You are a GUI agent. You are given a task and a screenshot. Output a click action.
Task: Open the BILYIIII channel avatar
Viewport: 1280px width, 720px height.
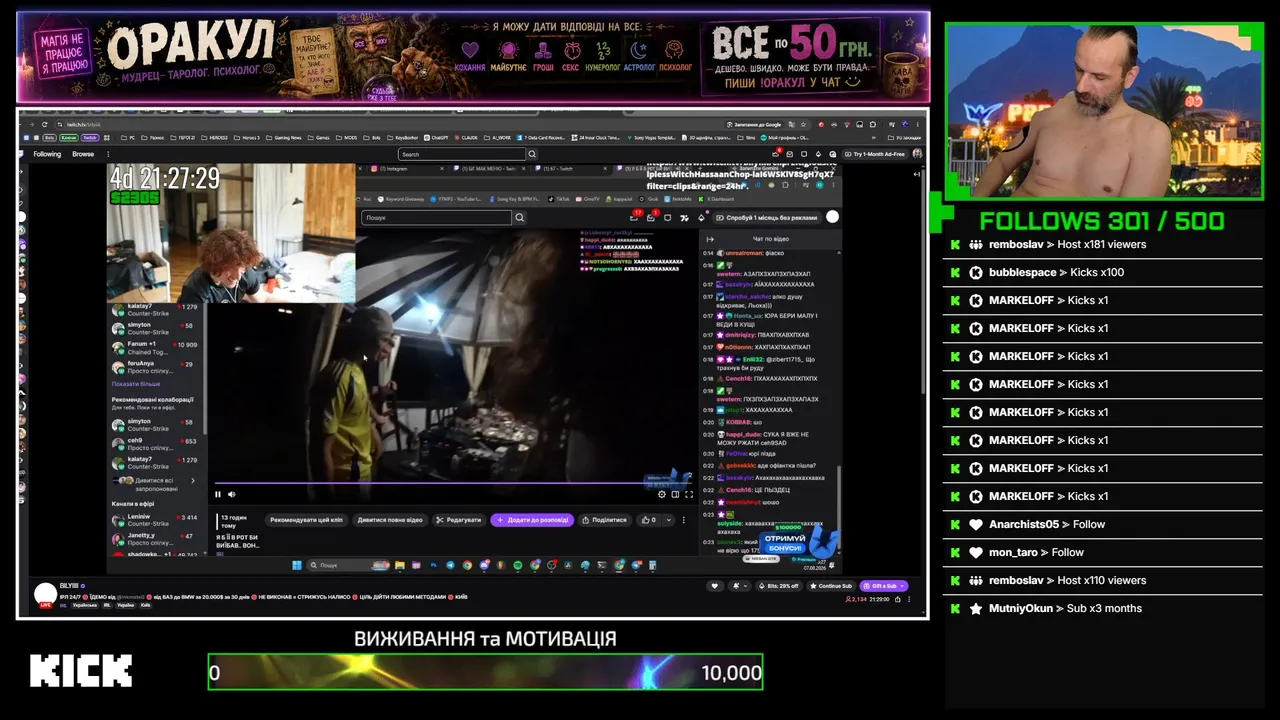(45, 594)
